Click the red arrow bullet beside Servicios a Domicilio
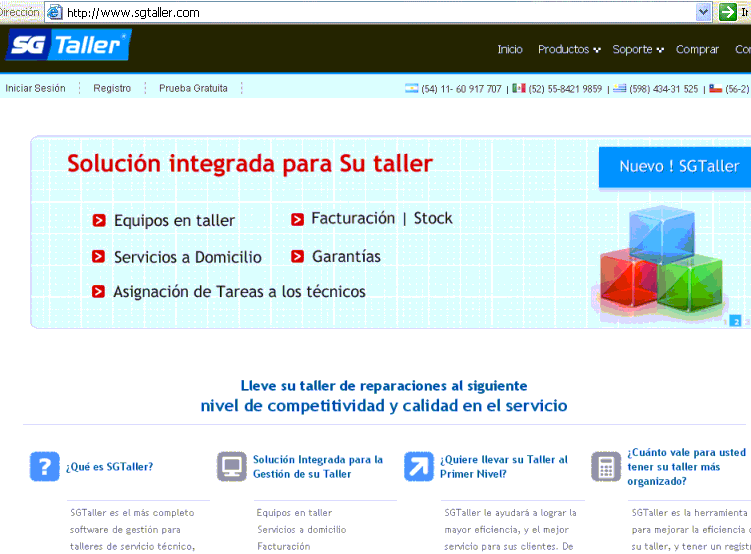 (x=99, y=257)
